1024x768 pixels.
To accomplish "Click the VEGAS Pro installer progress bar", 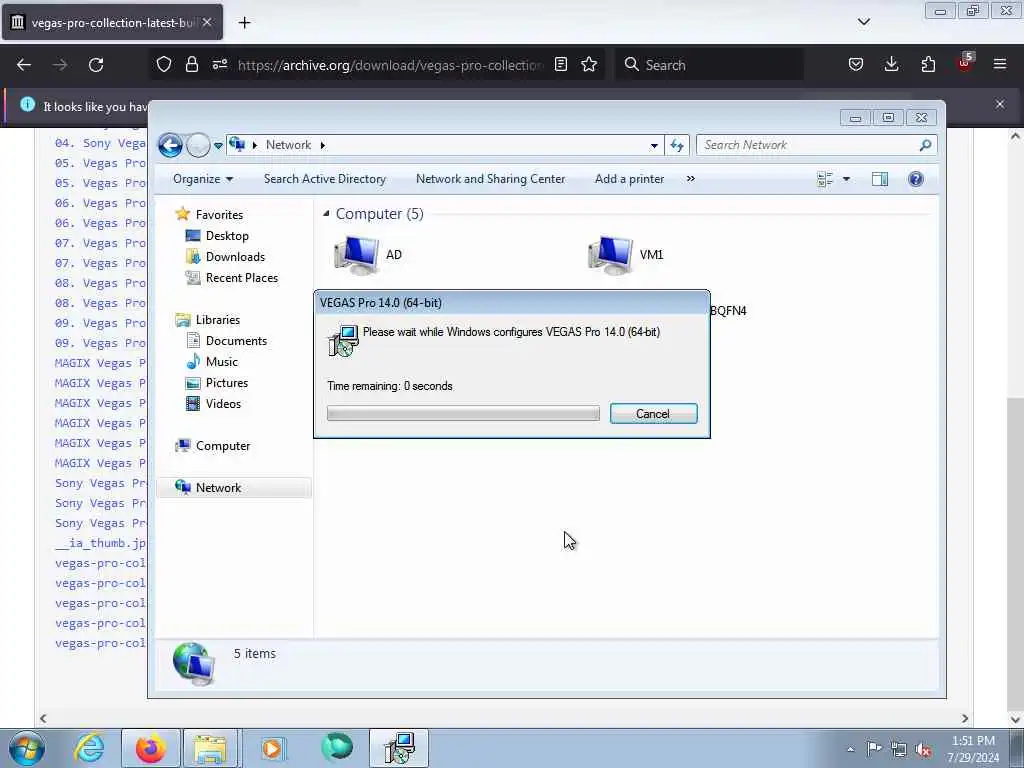I will pos(463,413).
